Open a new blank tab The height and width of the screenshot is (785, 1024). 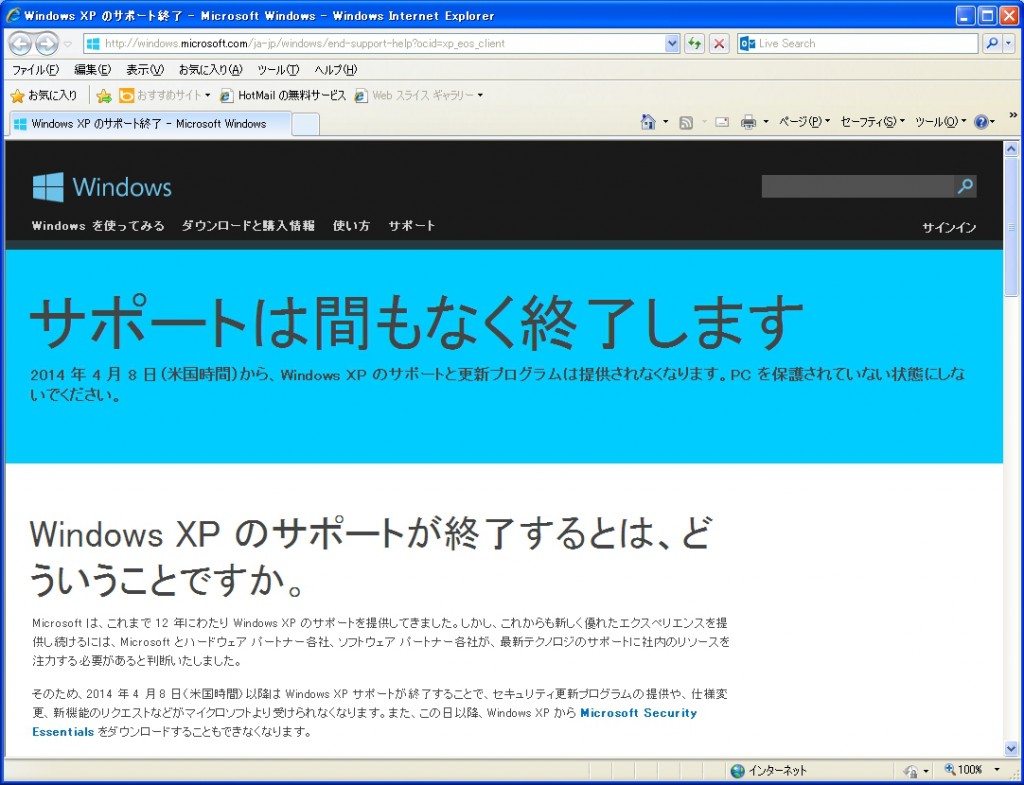point(305,124)
